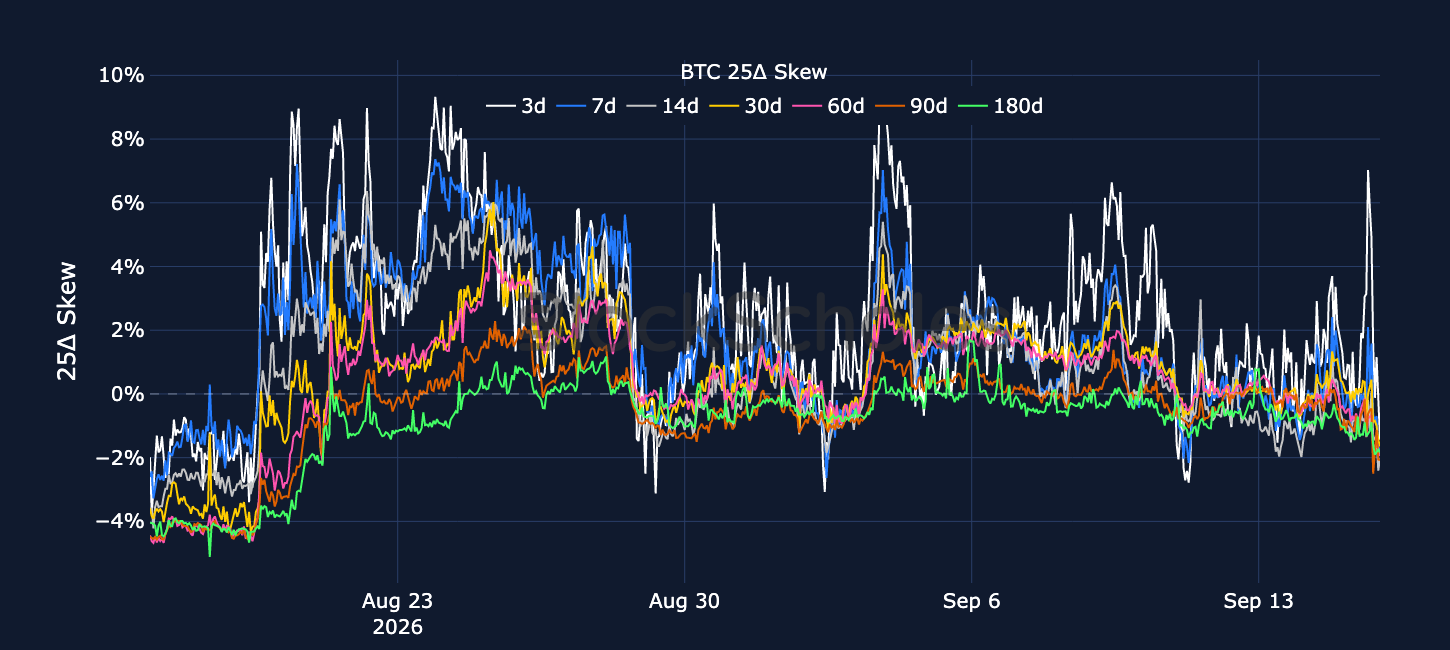The image size is (1450, 650).
Task: Click the 10% y-axis tick label
Action: [x=121, y=76]
